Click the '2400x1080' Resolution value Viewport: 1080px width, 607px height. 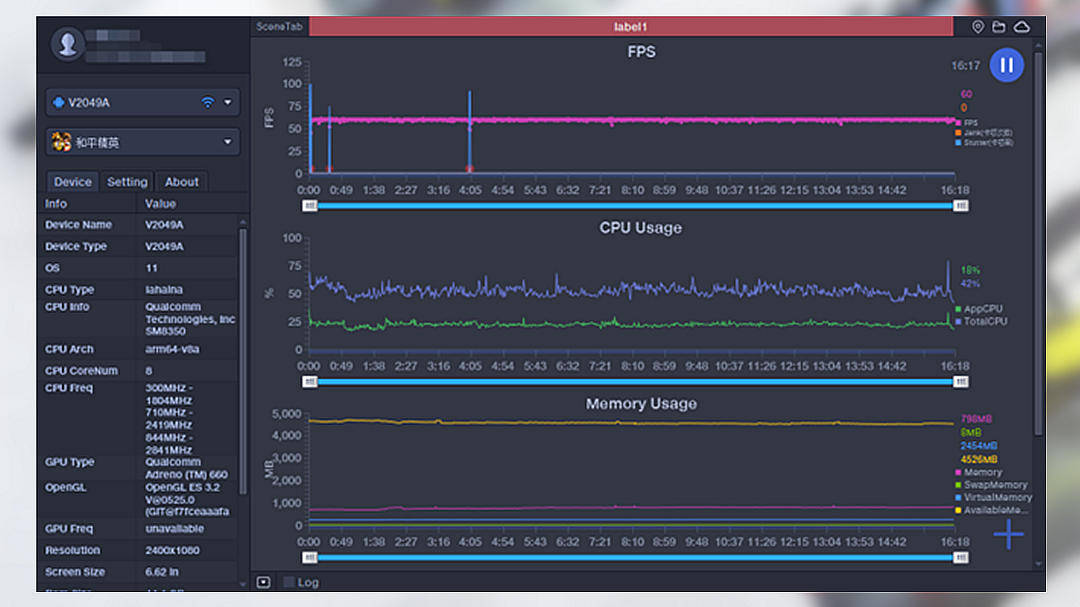coord(172,551)
